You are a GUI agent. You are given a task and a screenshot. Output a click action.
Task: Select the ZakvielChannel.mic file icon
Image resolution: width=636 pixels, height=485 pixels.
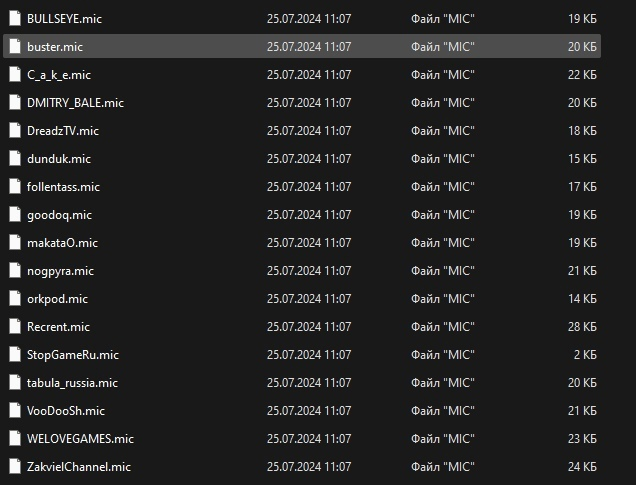coord(15,466)
